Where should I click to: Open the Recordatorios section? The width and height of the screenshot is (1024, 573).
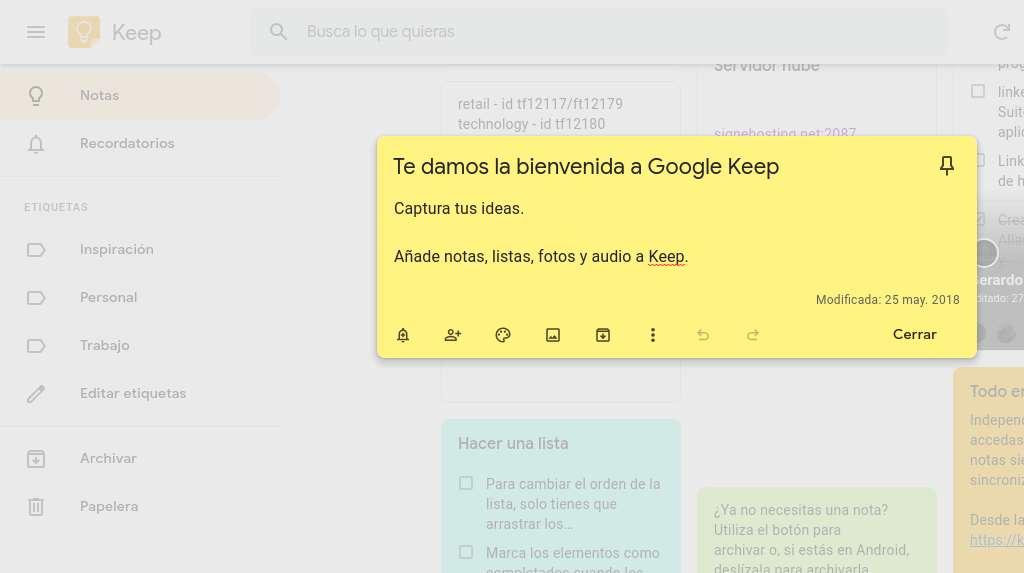coord(127,144)
